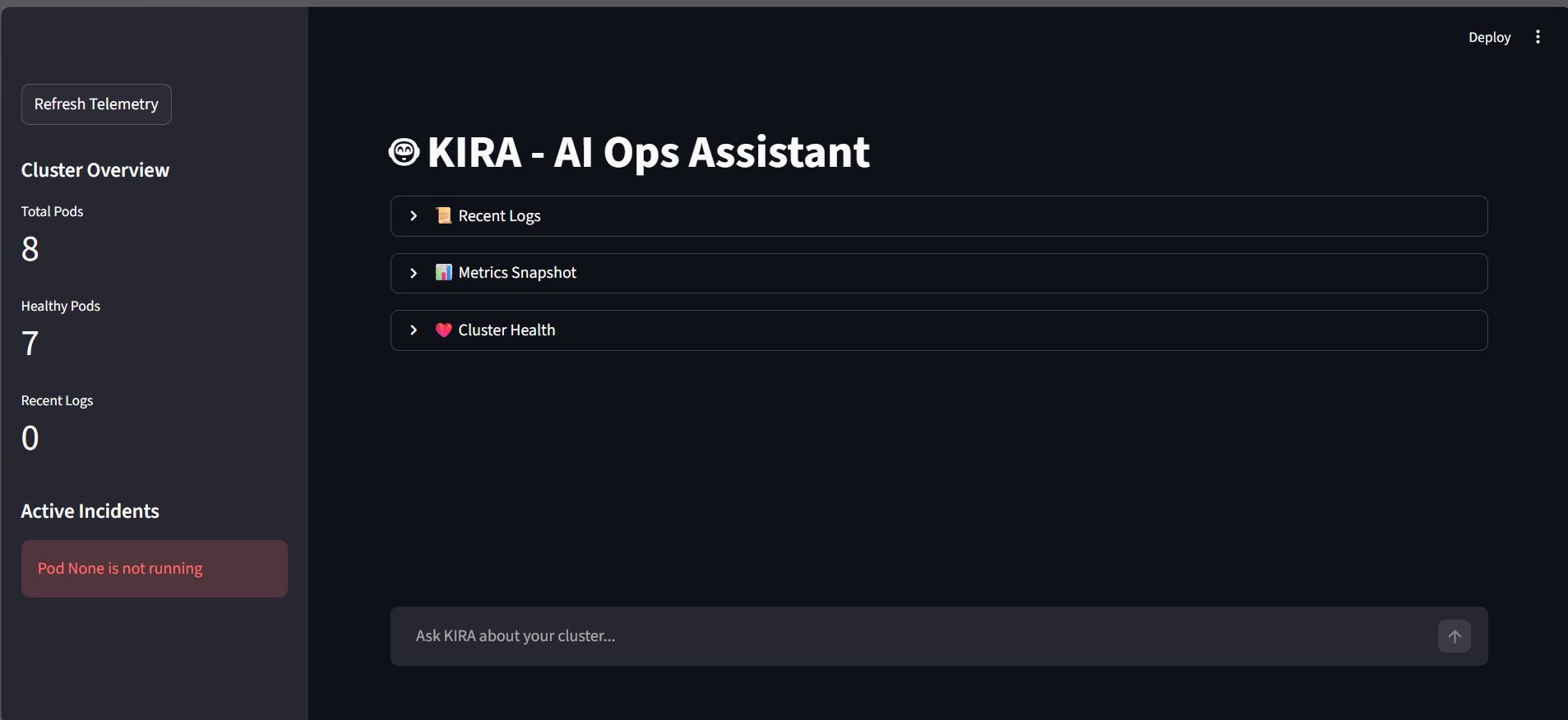The width and height of the screenshot is (1568, 720).
Task: Click the scroll icon beside Recent Logs
Action: click(444, 215)
